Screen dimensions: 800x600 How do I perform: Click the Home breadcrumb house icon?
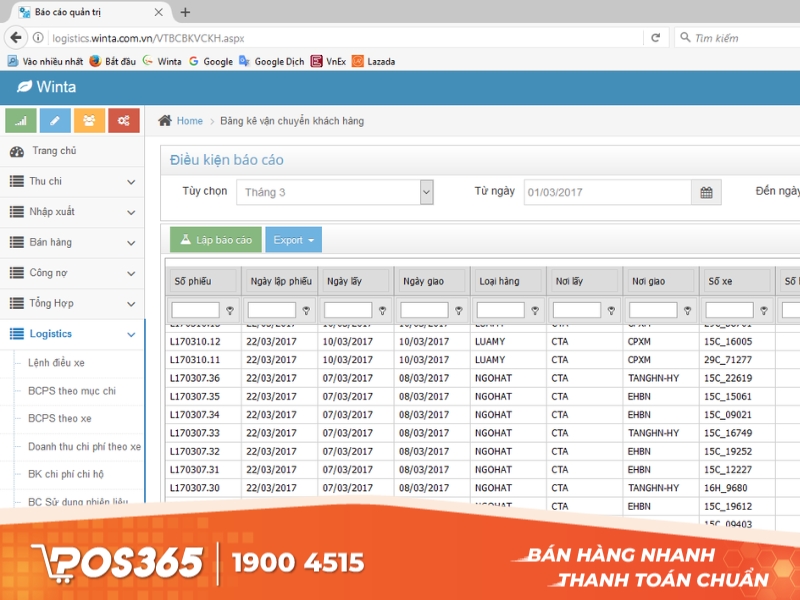pyautogui.click(x=164, y=120)
